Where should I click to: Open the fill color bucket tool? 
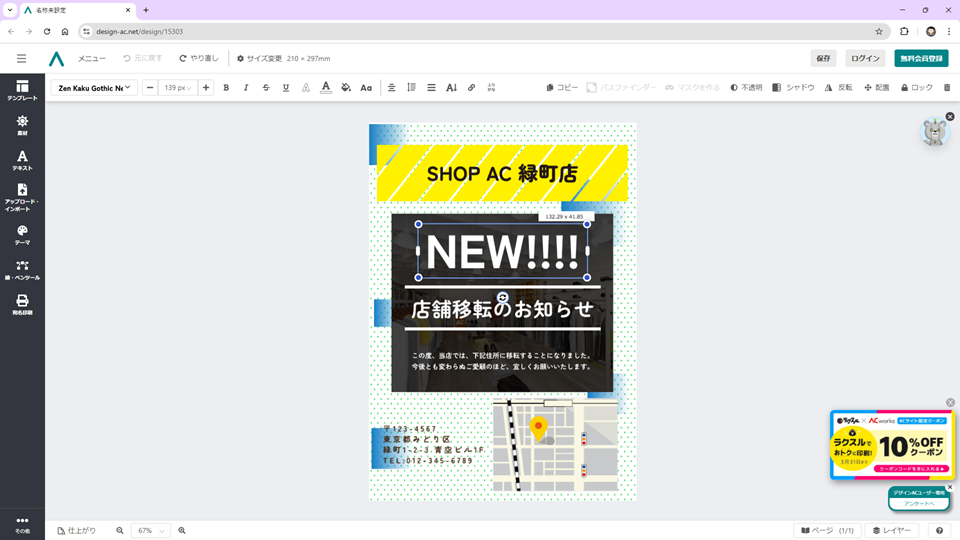pyautogui.click(x=346, y=88)
